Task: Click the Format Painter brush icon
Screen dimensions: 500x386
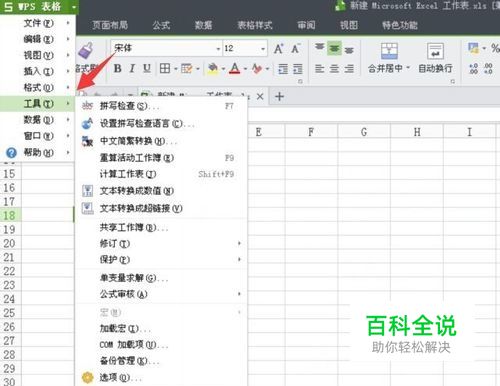Action: pyautogui.click(x=86, y=51)
